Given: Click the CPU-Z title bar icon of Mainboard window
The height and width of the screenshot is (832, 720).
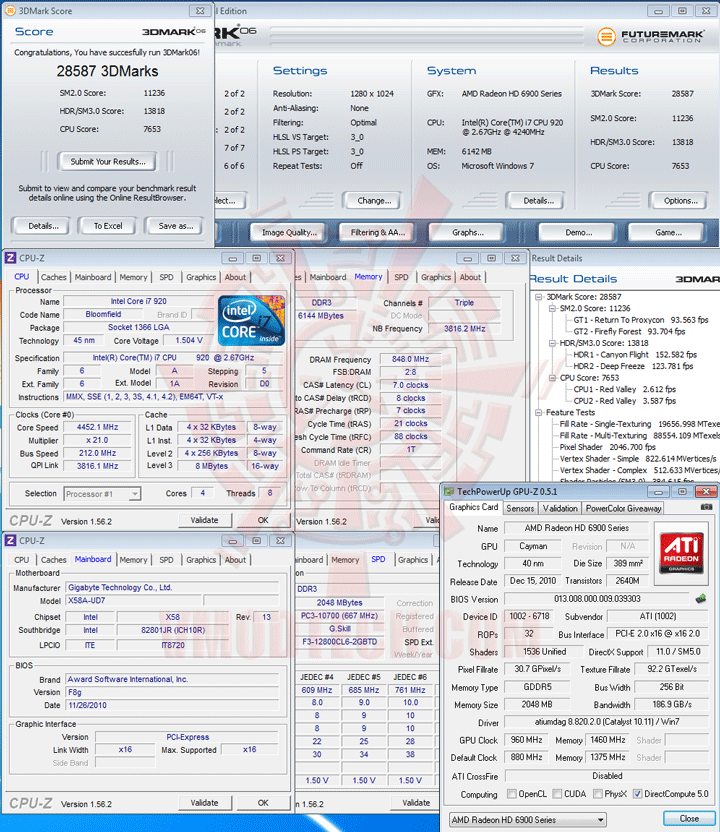Looking at the screenshot, I should click(10, 541).
